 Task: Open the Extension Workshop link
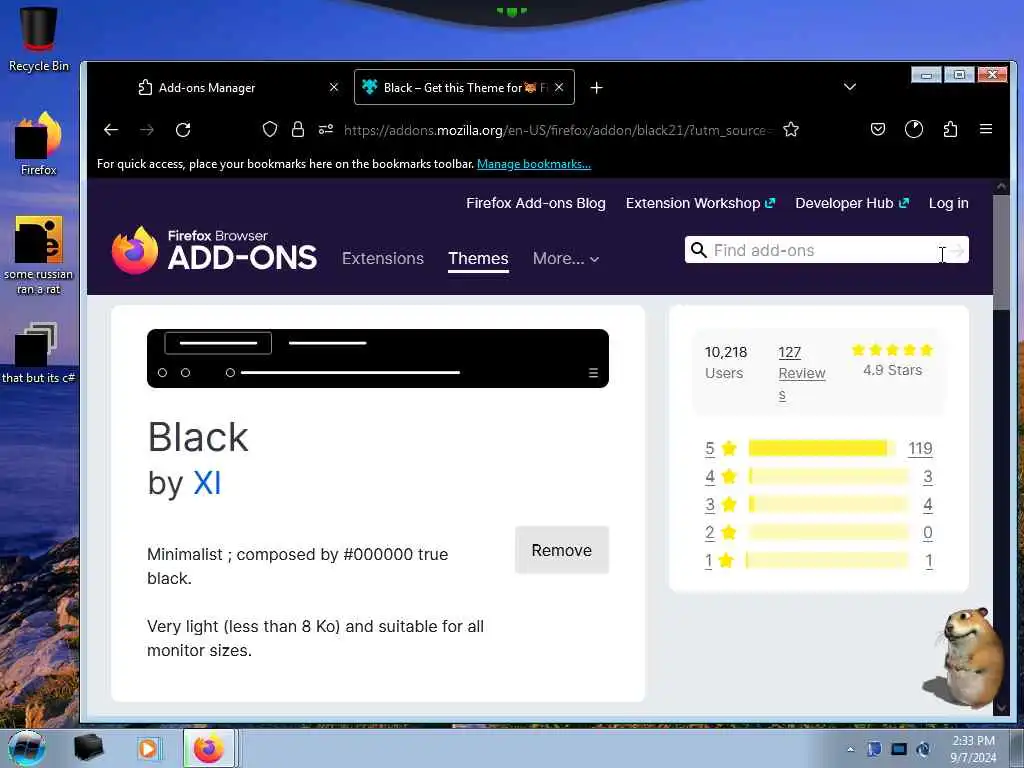coord(700,203)
